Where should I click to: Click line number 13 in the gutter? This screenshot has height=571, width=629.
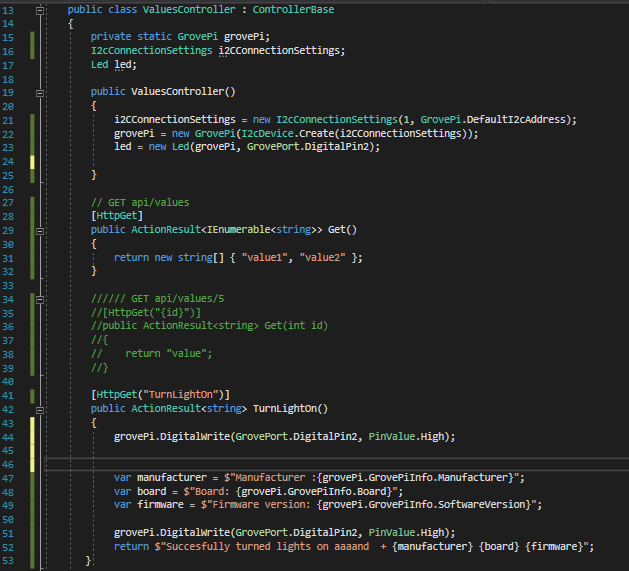tap(8, 10)
